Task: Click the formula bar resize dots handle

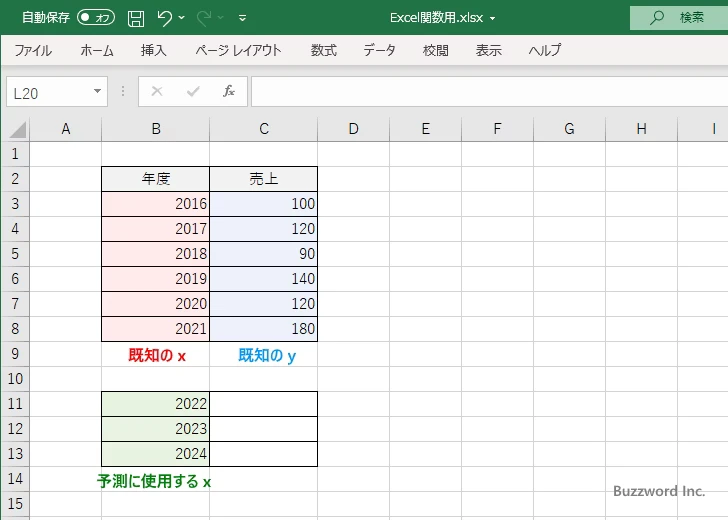Action: (123, 91)
